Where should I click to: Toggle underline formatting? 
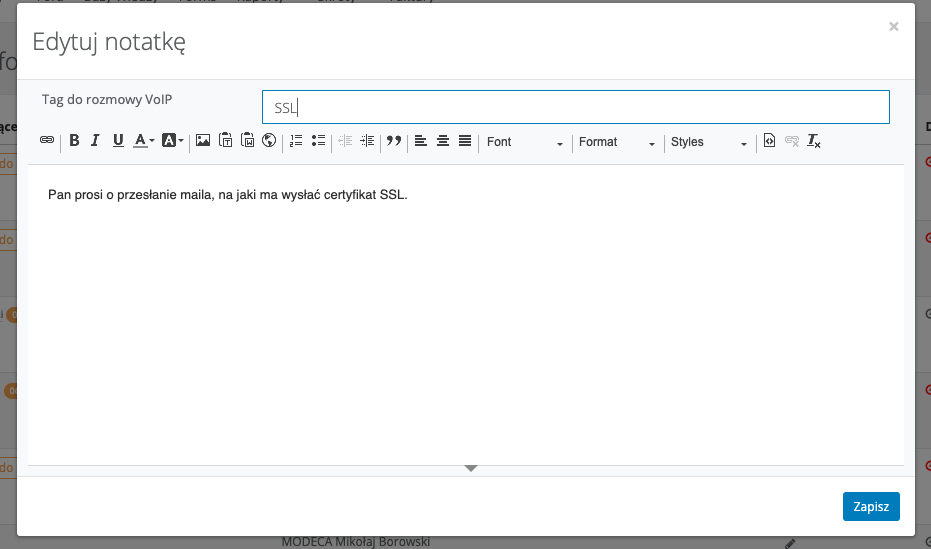(x=118, y=140)
